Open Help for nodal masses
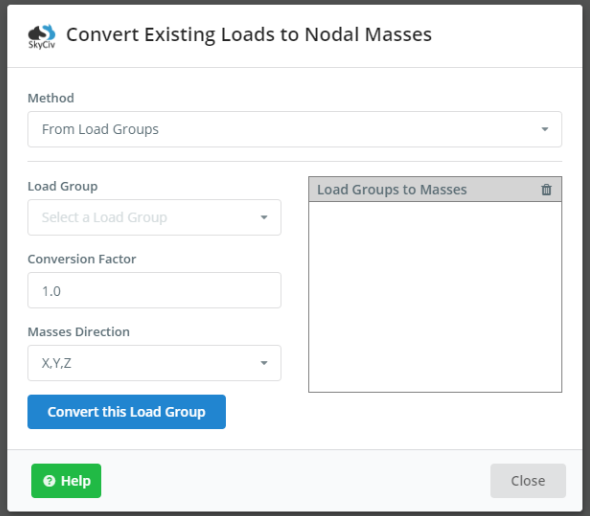This screenshot has height=516, width=590. 66,481
